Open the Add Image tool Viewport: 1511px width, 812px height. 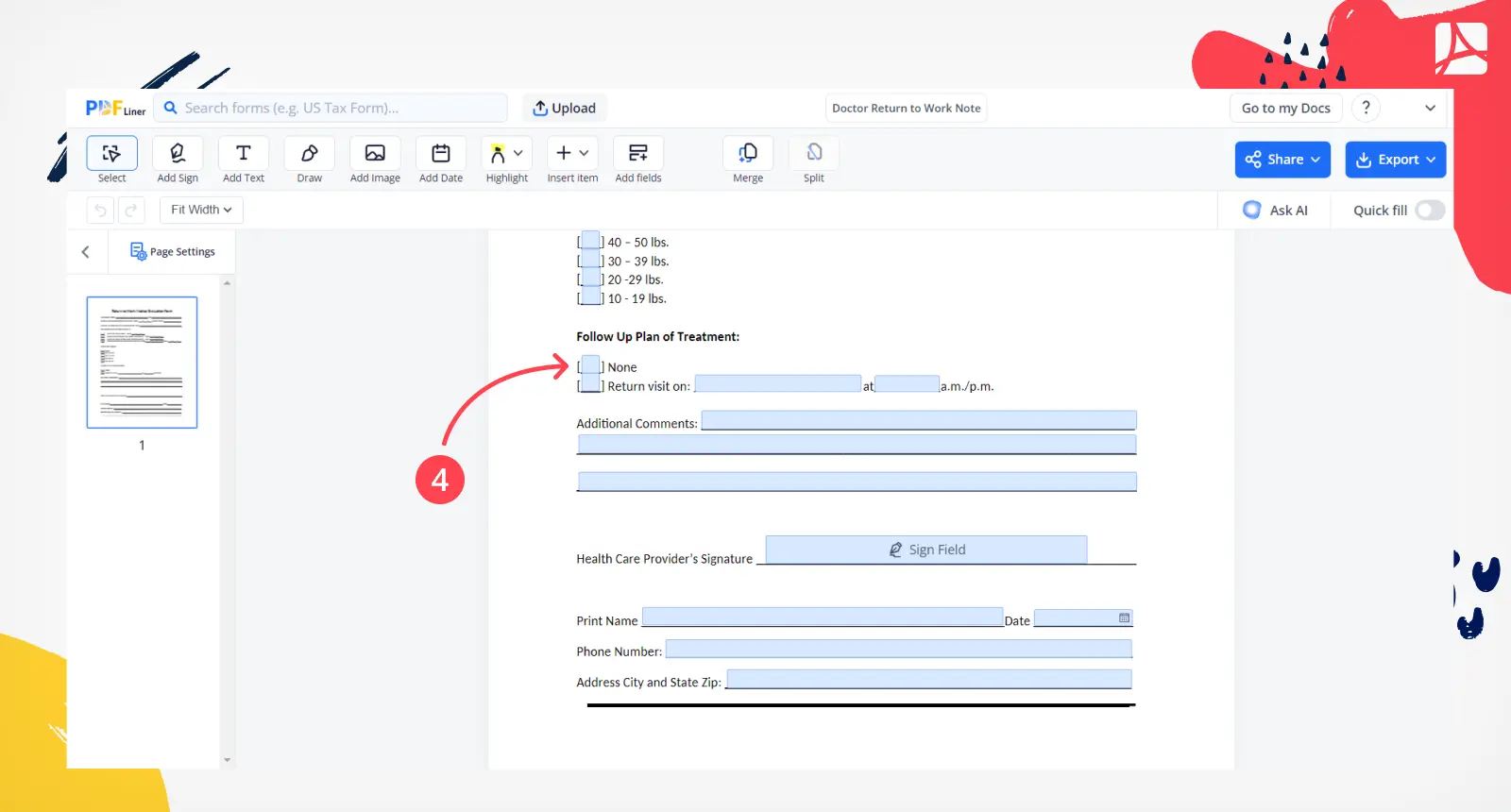tap(375, 160)
